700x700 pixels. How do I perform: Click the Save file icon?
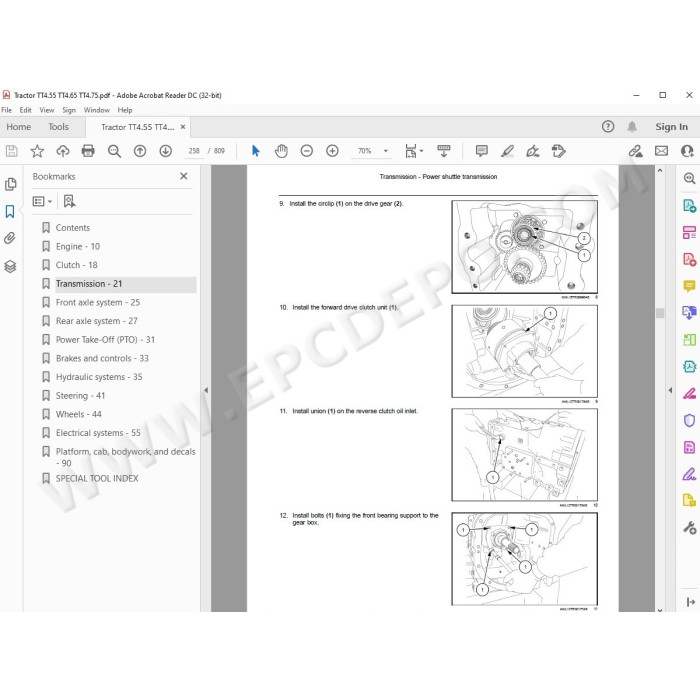[x=12, y=151]
